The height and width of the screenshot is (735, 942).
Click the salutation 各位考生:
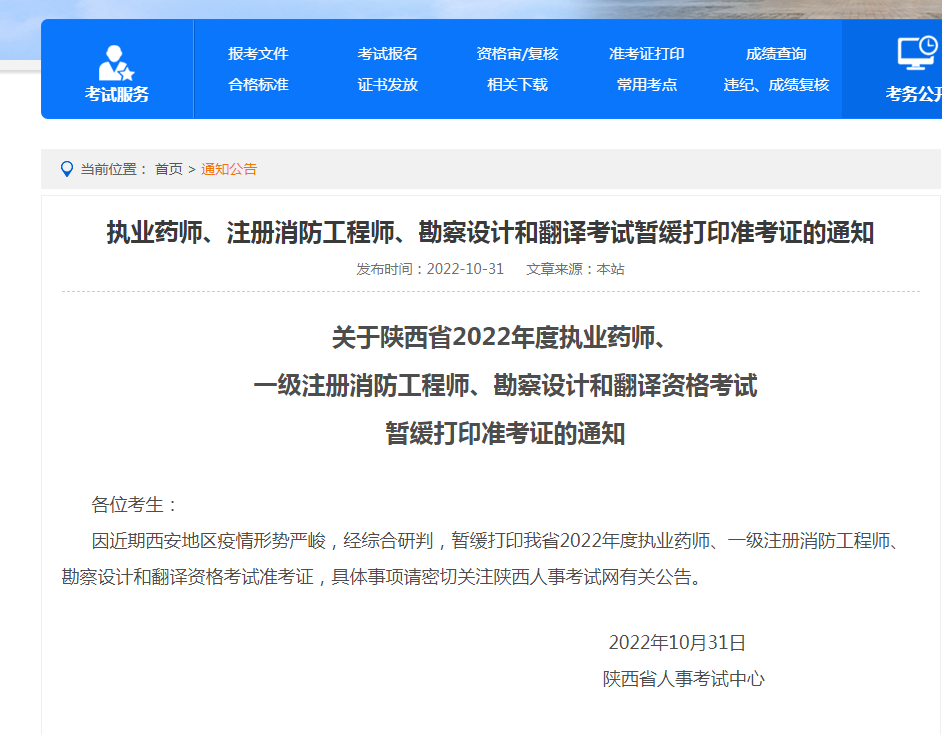[x=133, y=504]
